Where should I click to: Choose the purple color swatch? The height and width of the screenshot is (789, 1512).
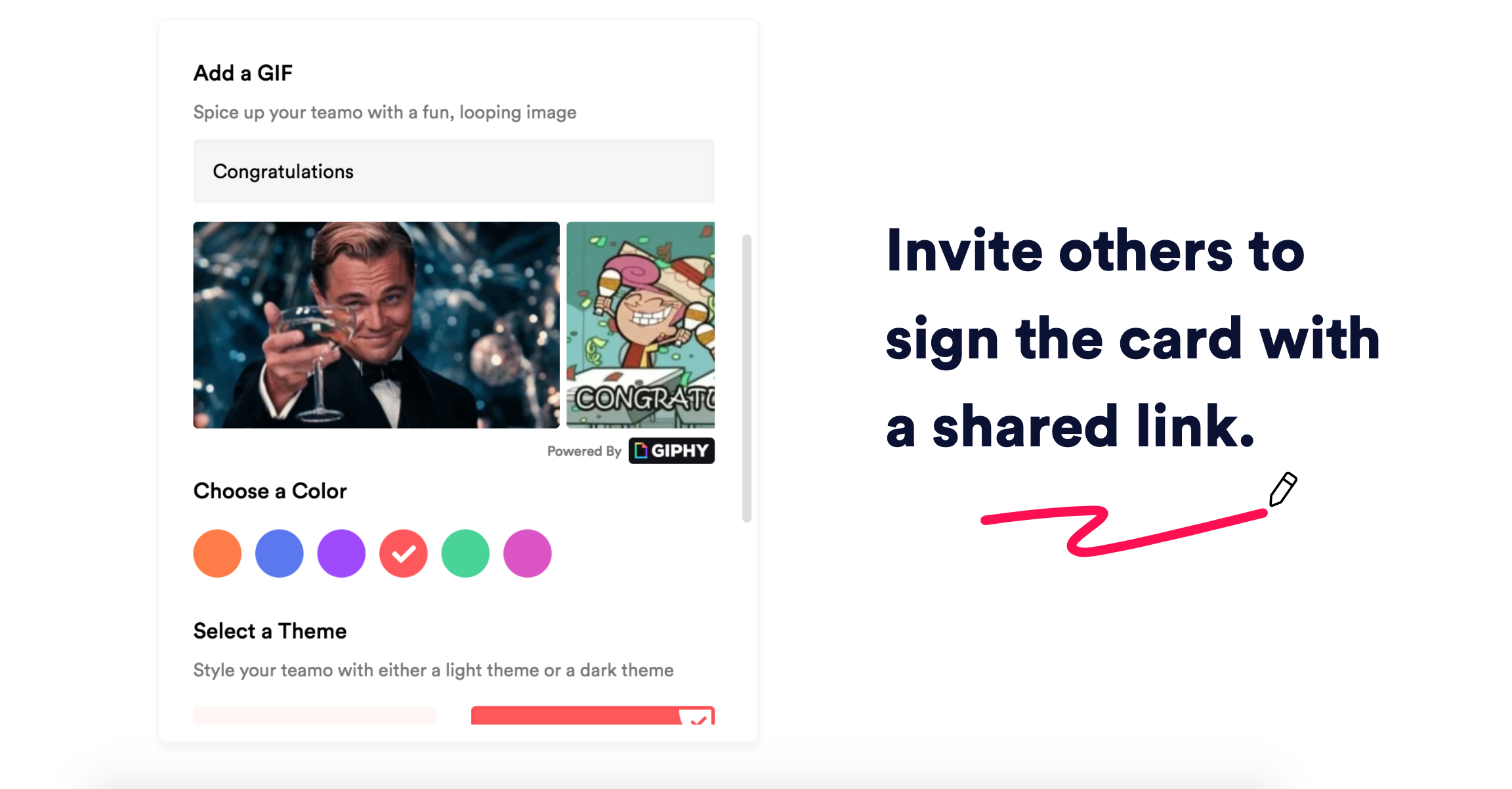click(x=341, y=553)
